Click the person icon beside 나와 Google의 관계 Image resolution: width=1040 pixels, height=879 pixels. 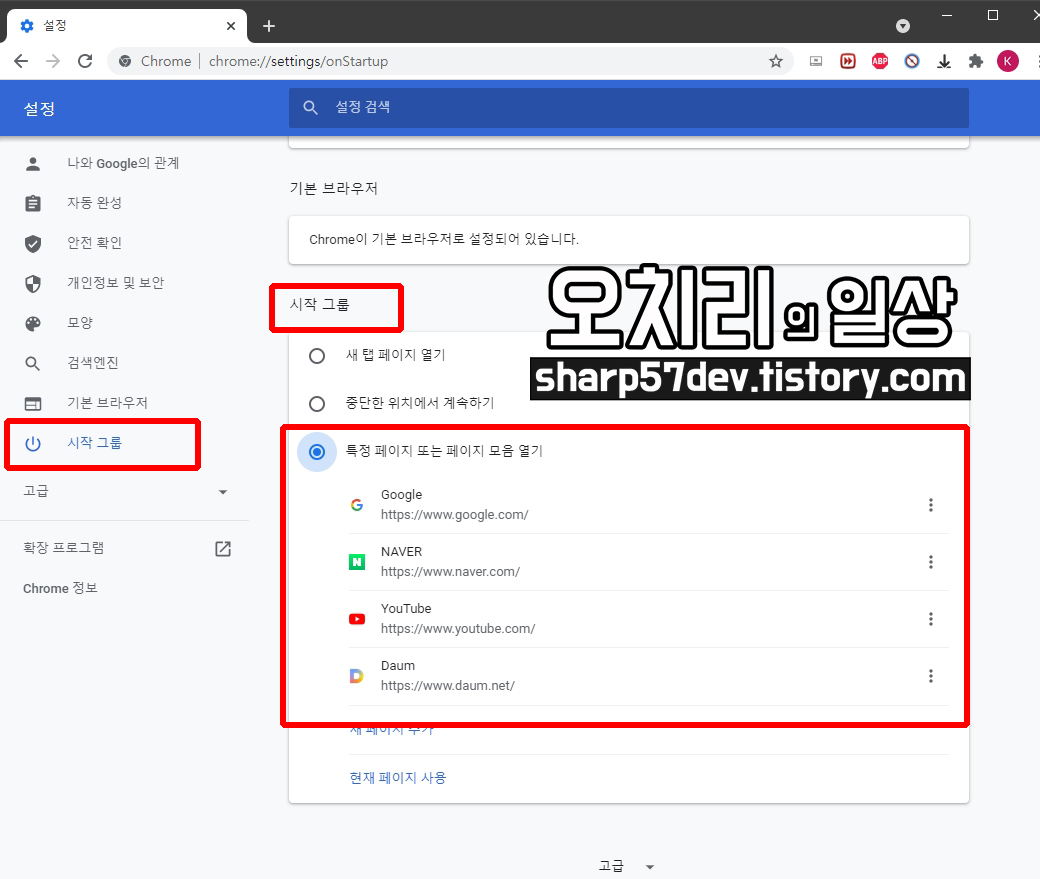32,163
